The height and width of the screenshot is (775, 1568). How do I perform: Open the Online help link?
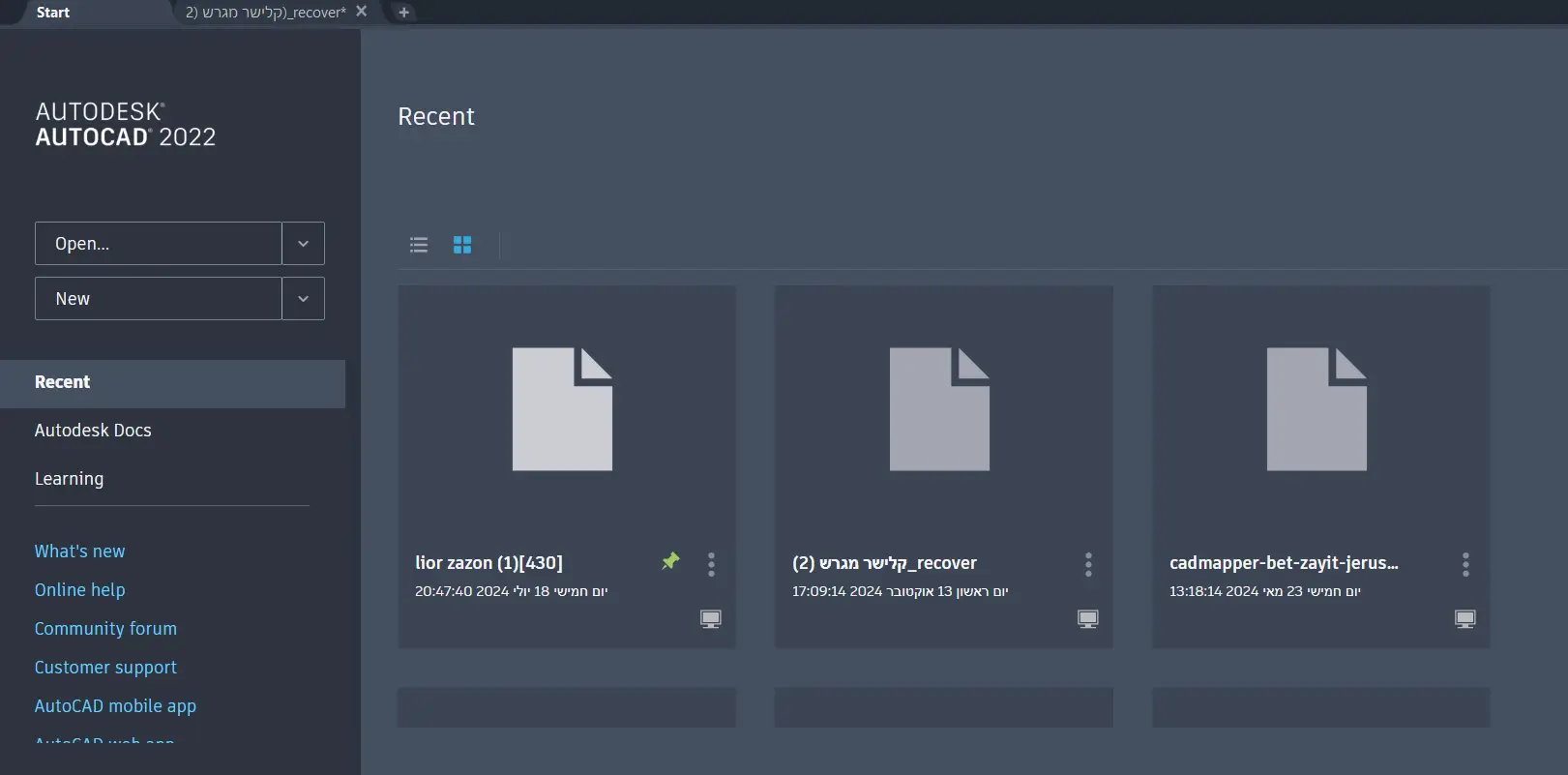pyautogui.click(x=79, y=589)
